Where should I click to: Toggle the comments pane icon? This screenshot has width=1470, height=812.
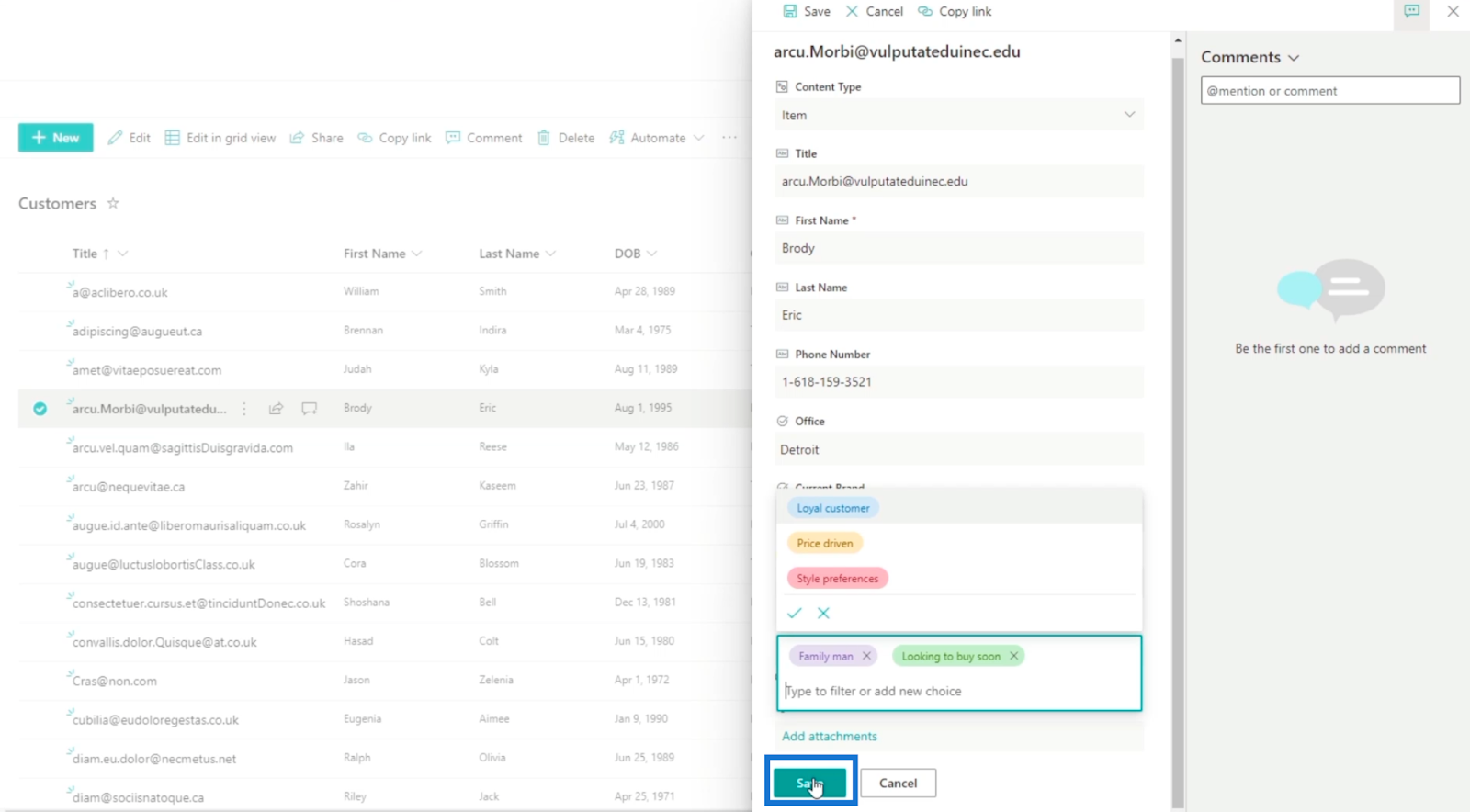pos(1411,11)
